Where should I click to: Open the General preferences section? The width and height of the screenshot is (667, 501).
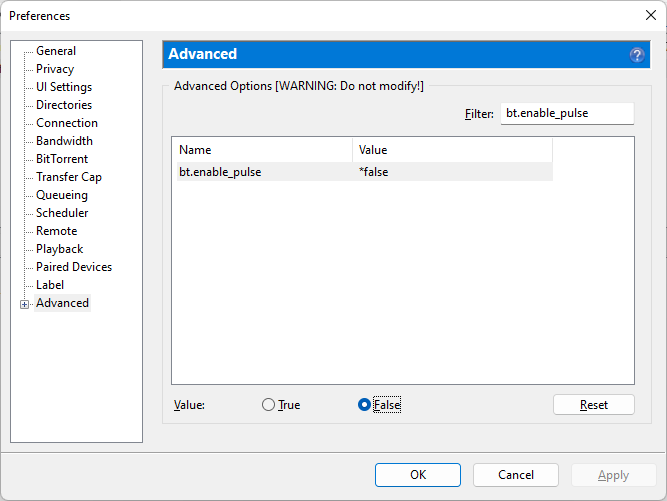56,51
